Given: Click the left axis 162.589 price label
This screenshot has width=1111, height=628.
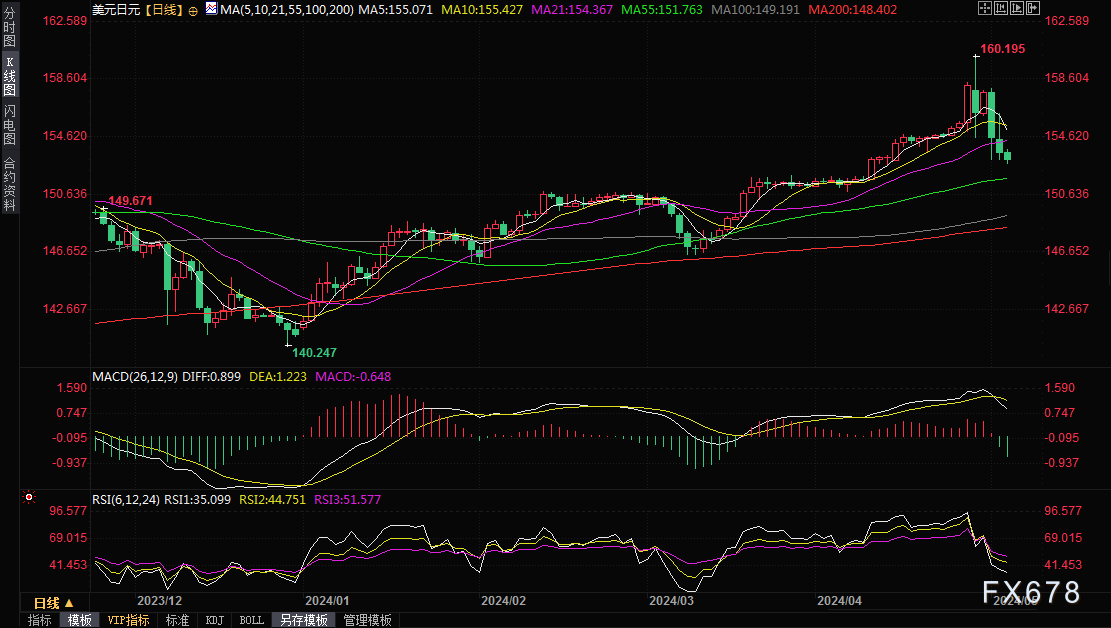Looking at the screenshot, I should (x=65, y=21).
